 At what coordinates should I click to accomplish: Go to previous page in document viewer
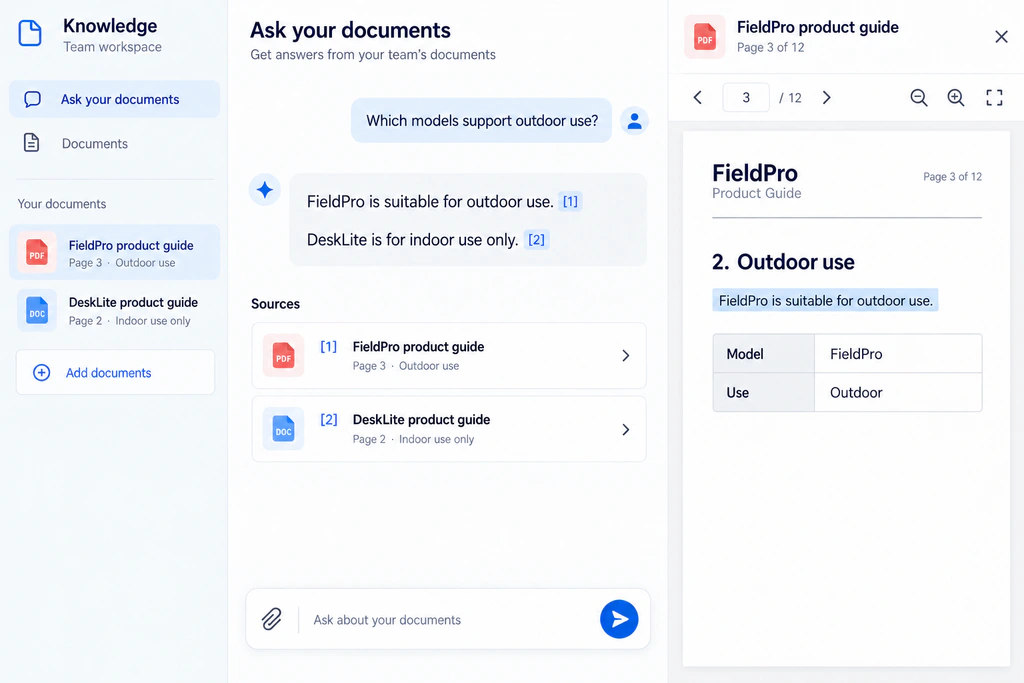coord(697,98)
